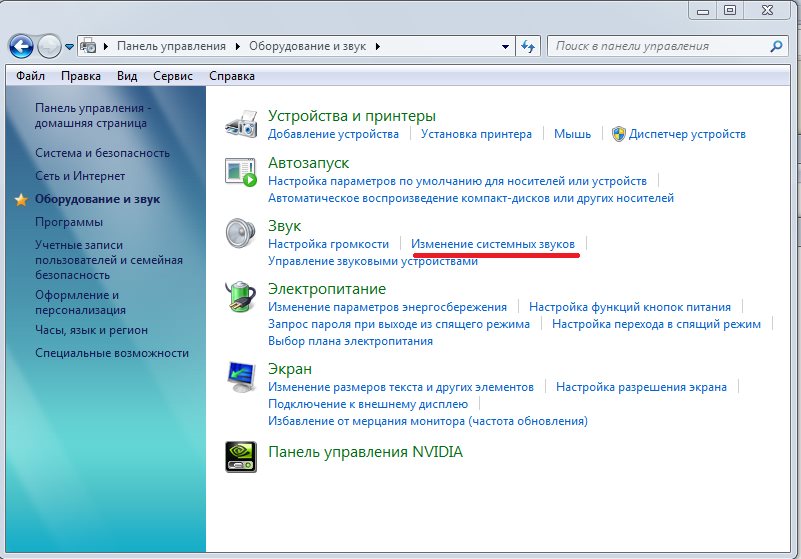Open Система и безопасность category

coord(102,153)
